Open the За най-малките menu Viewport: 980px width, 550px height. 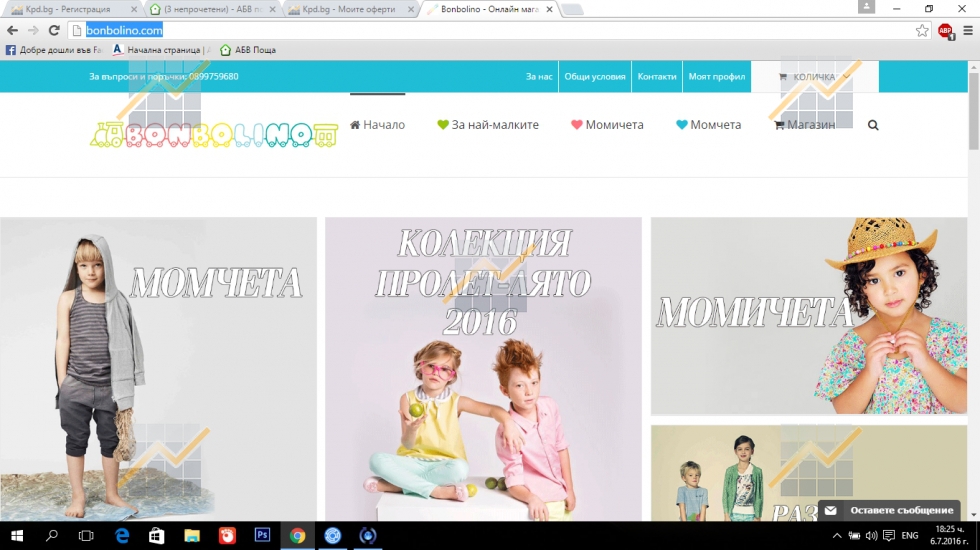[488, 125]
